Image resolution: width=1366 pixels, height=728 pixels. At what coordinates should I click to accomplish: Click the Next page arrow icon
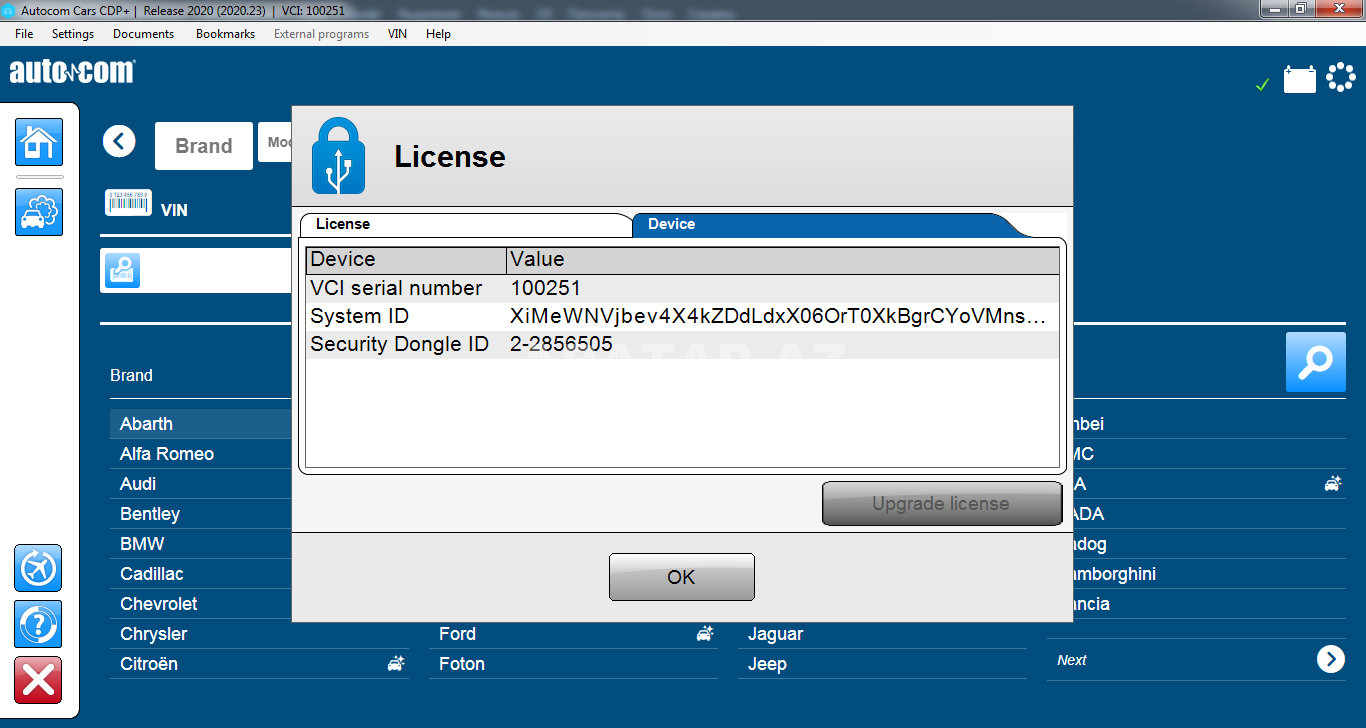(1331, 659)
